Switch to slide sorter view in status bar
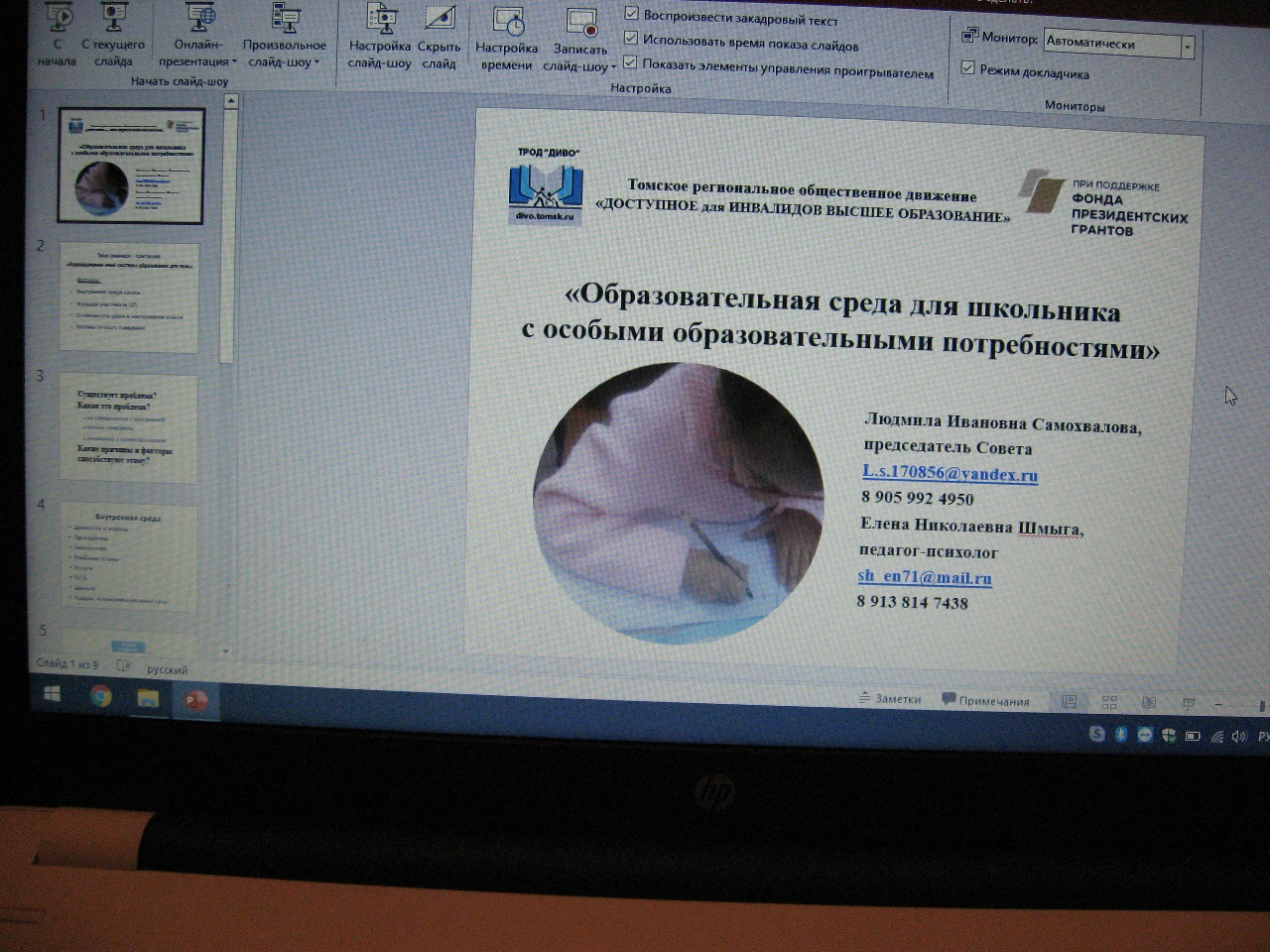The width and height of the screenshot is (1270, 952). click(x=1109, y=702)
